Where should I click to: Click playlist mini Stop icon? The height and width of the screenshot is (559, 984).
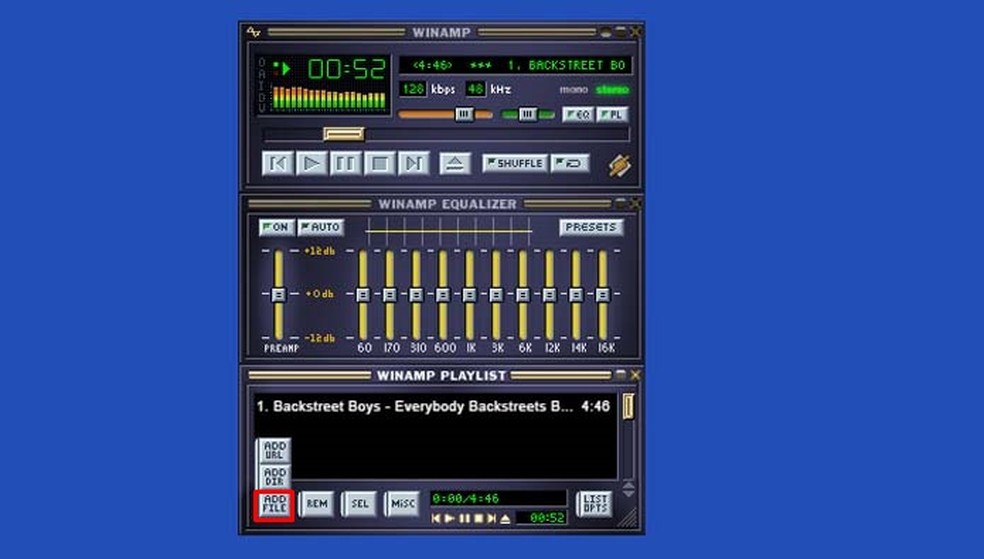[478, 519]
